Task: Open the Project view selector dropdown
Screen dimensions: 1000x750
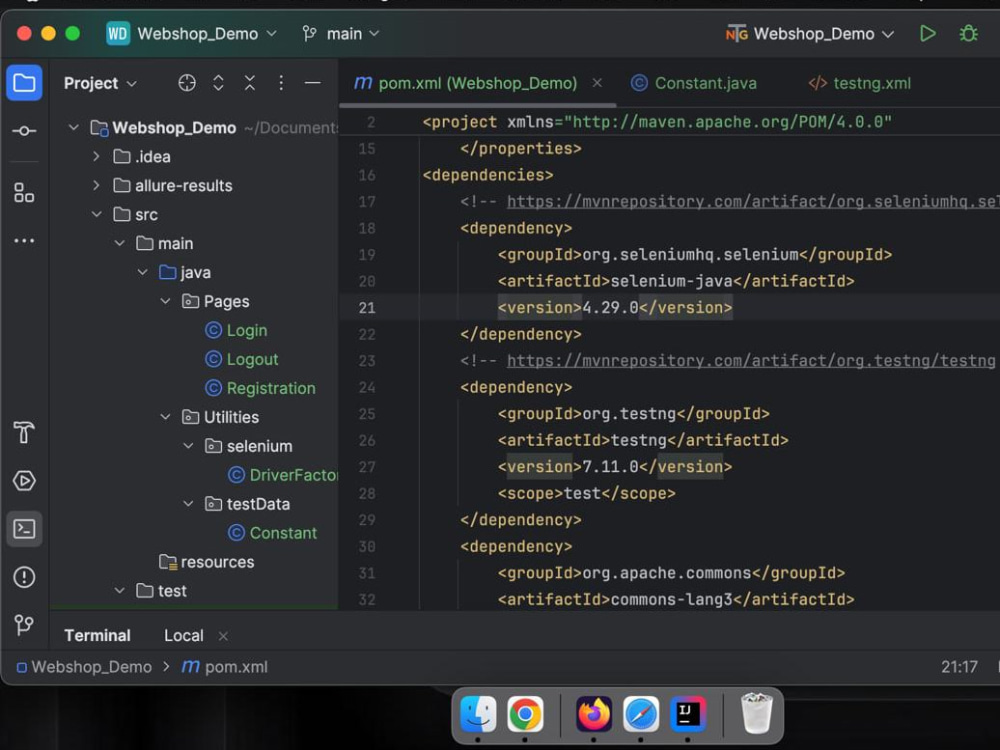Action: 100,83
